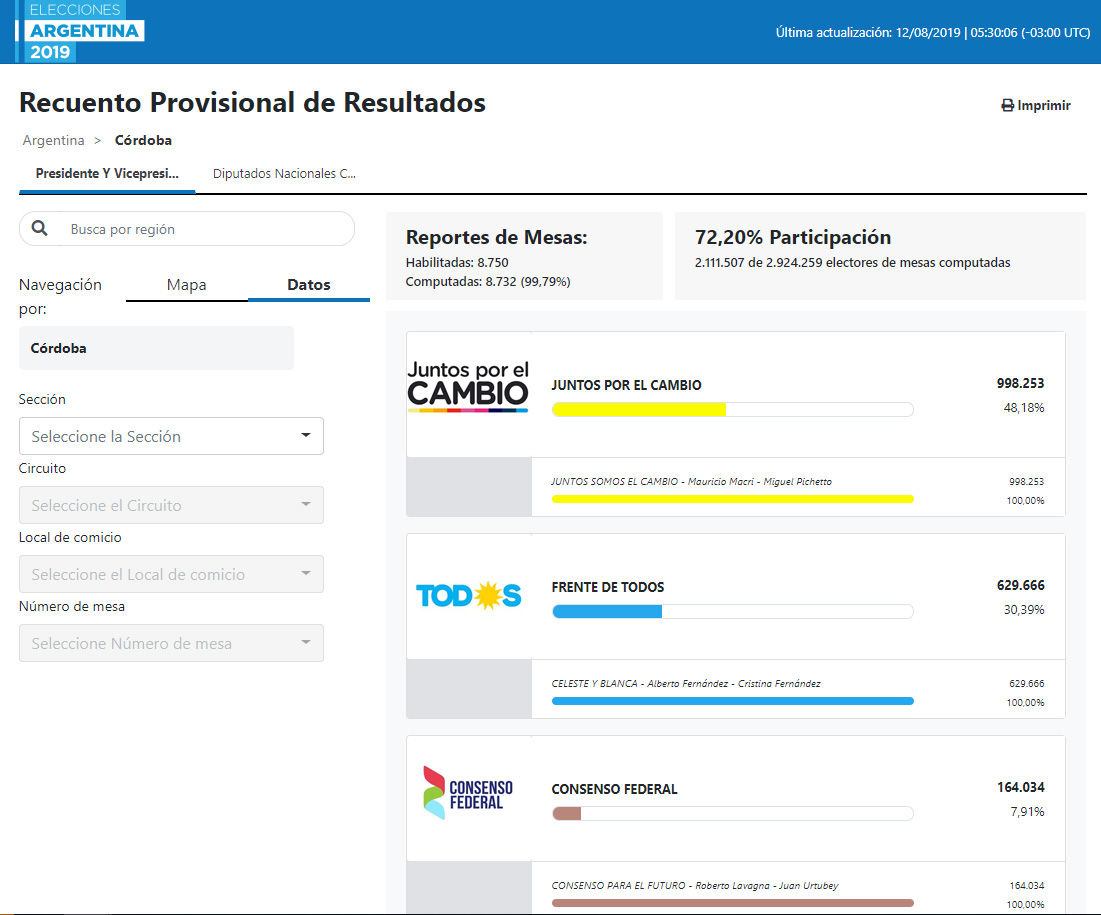This screenshot has height=915, width=1101.
Task: Click the Busca por región search field
Action: pos(187,229)
